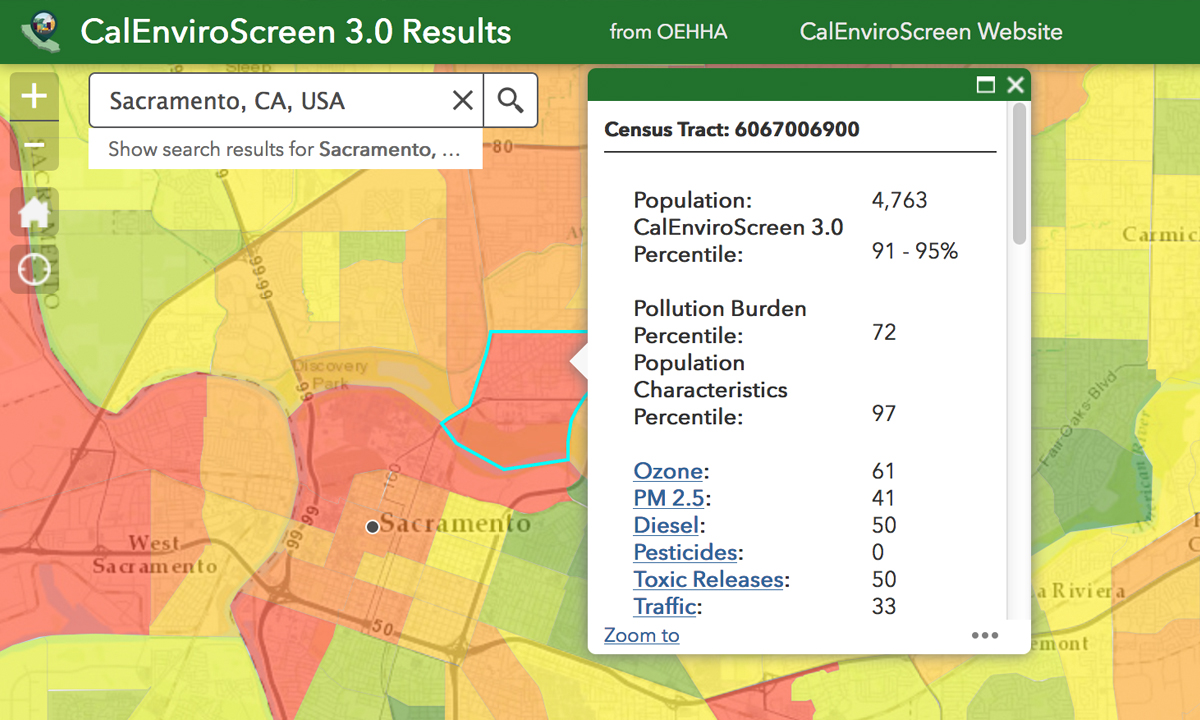Clear the search box with the X icon
This screenshot has height=720, width=1200.
(462, 100)
